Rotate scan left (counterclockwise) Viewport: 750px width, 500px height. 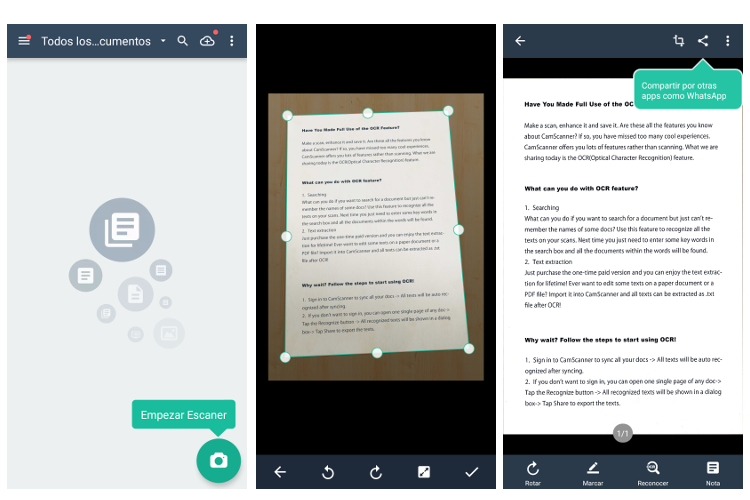tap(327, 472)
